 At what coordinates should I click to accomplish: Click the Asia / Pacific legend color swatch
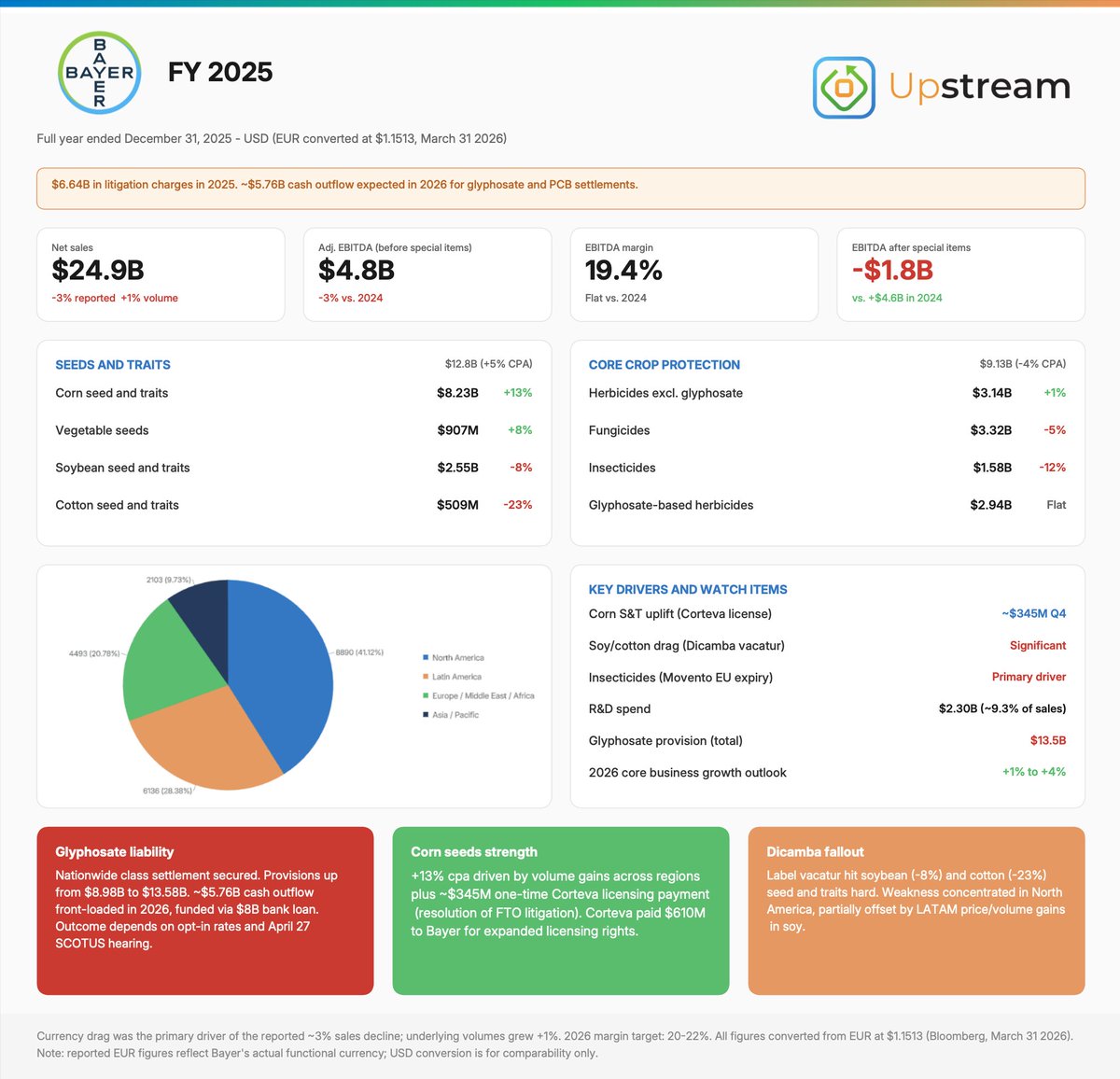[x=426, y=715]
